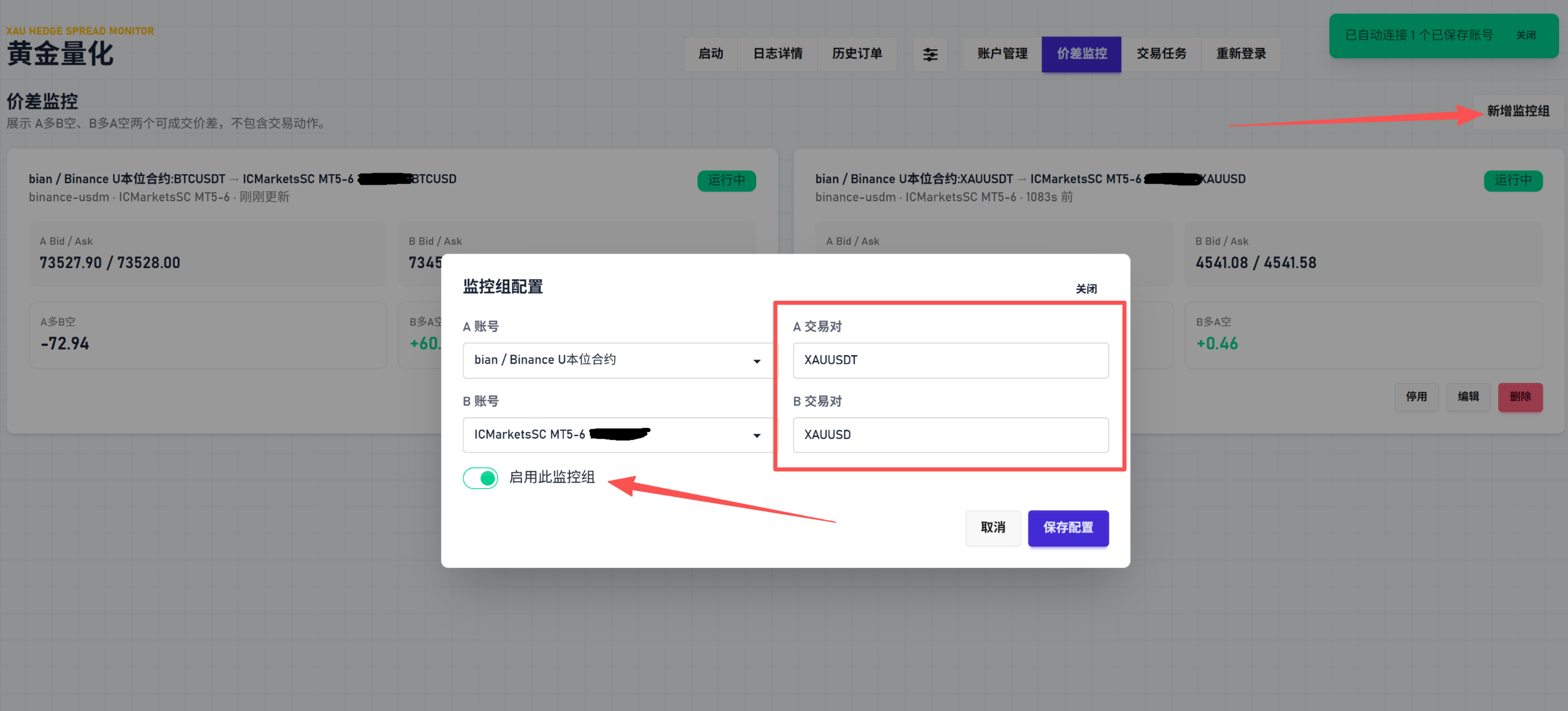1568x711 pixels.
Task: Delete the XAUUSDT group with 删除
Action: 1520,397
